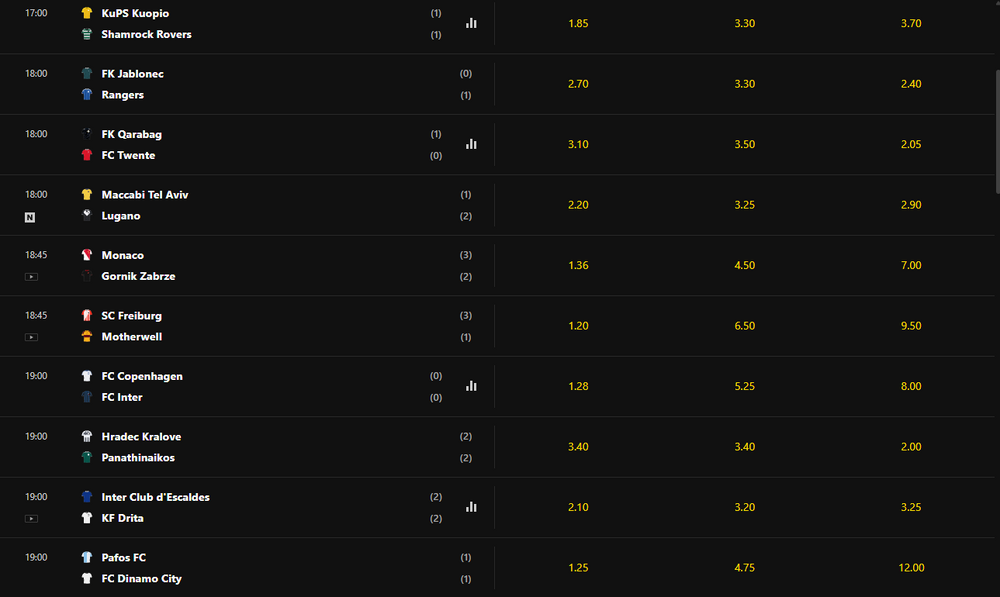Screen dimensions: 1000x597
Task: Click the vertical scrollbar thumb on the right edge
Action: [997, 132]
